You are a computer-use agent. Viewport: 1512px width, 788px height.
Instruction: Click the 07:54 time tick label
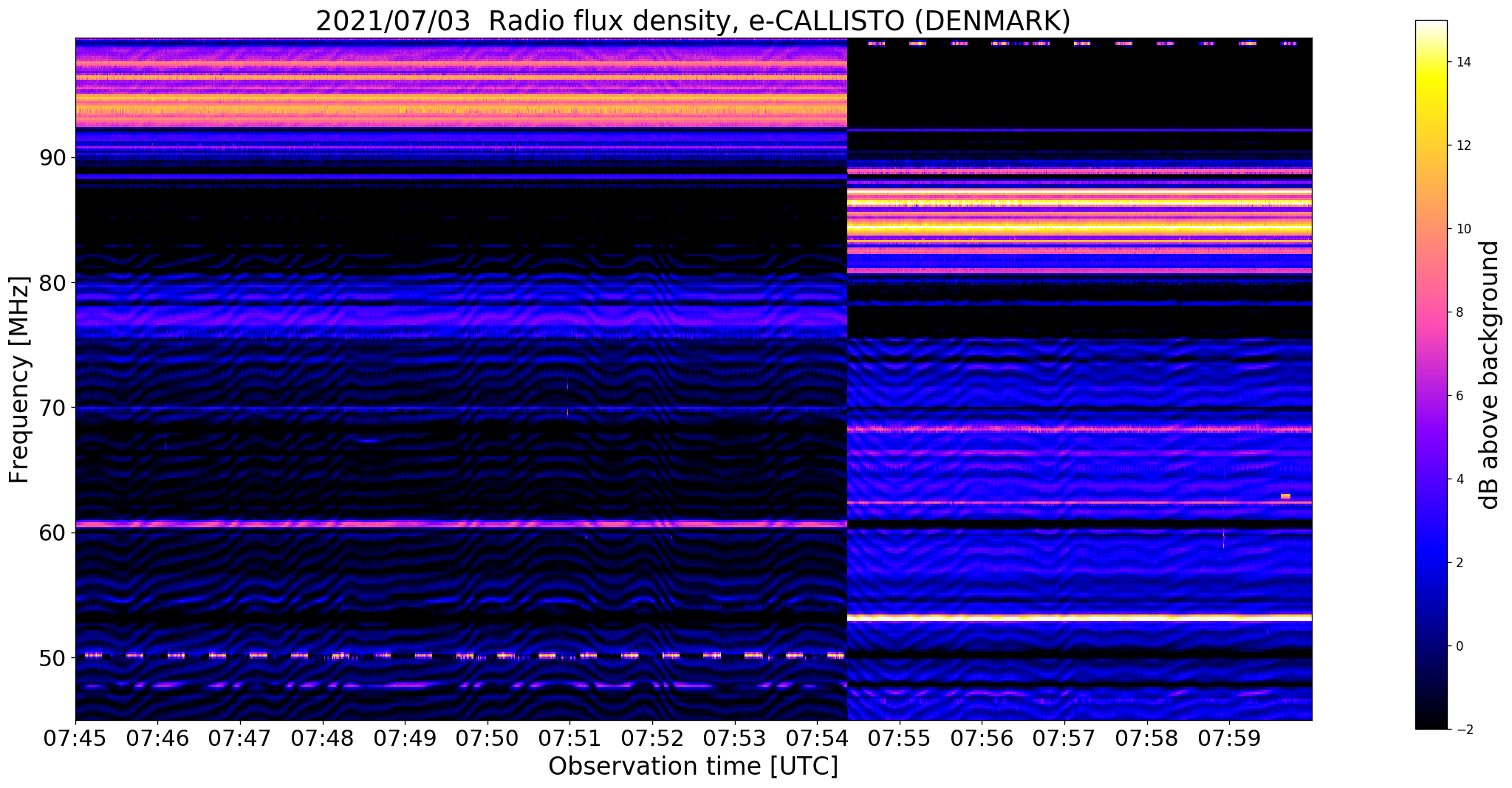point(817,738)
